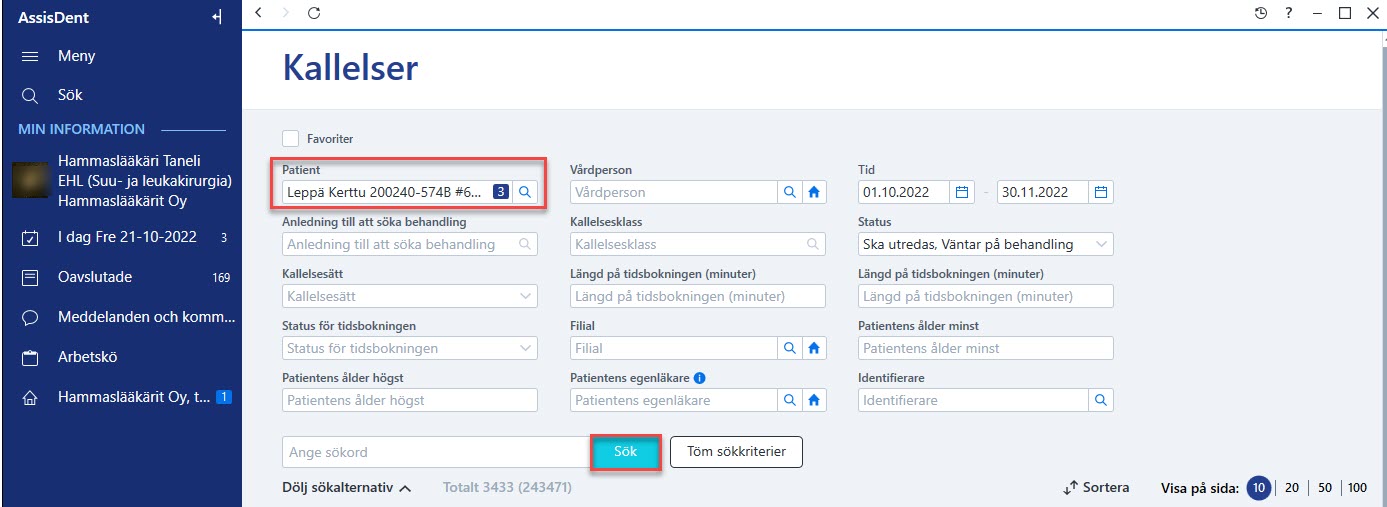1387x507 pixels.
Task: Open the Status dropdown
Action: 985,244
